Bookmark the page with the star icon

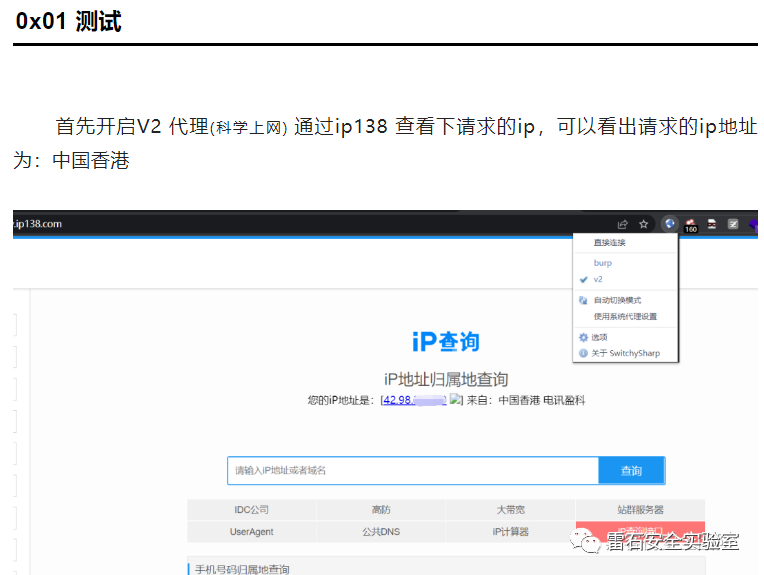tap(644, 224)
